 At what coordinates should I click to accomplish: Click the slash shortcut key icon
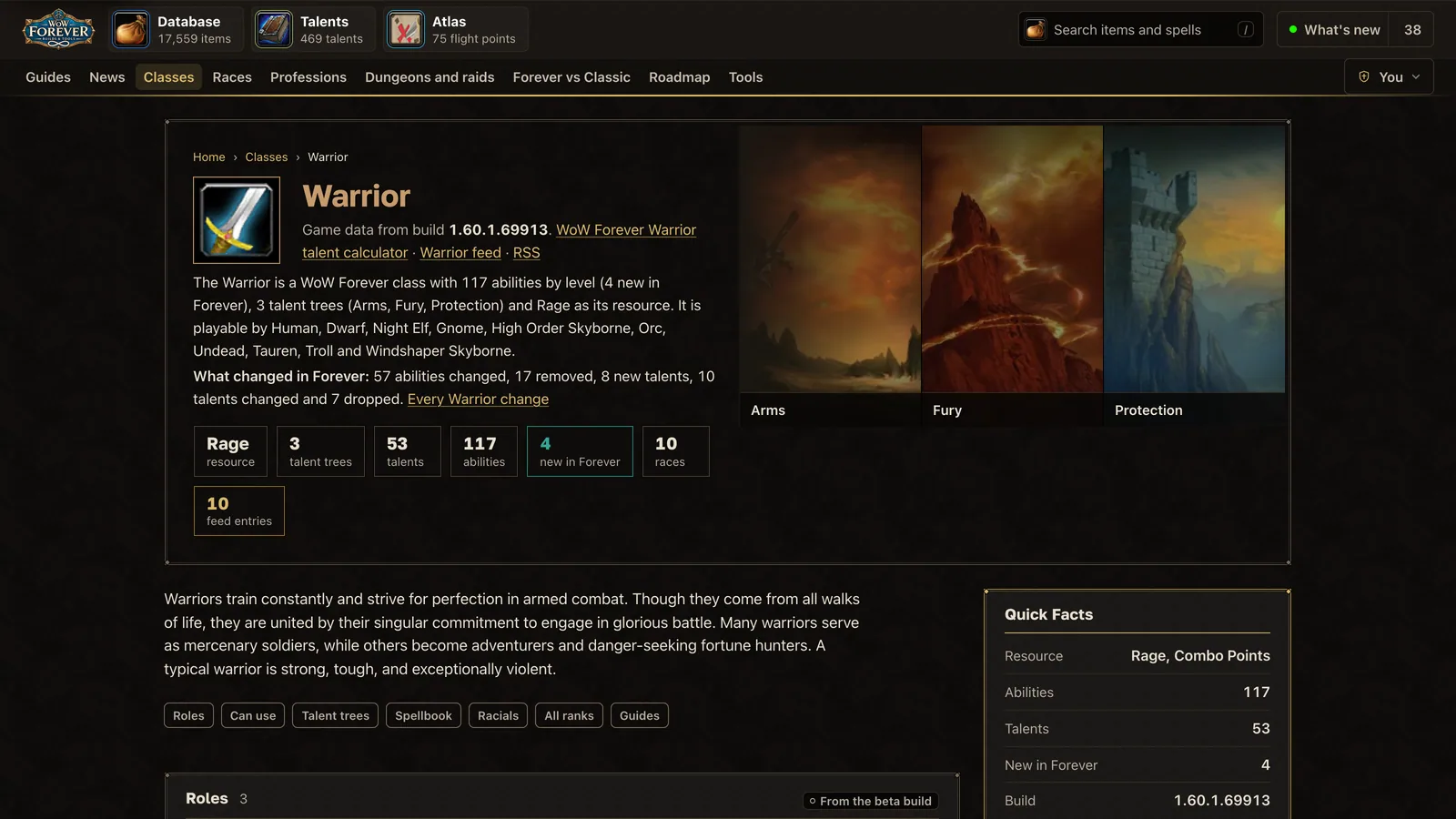click(x=1245, y=30)
